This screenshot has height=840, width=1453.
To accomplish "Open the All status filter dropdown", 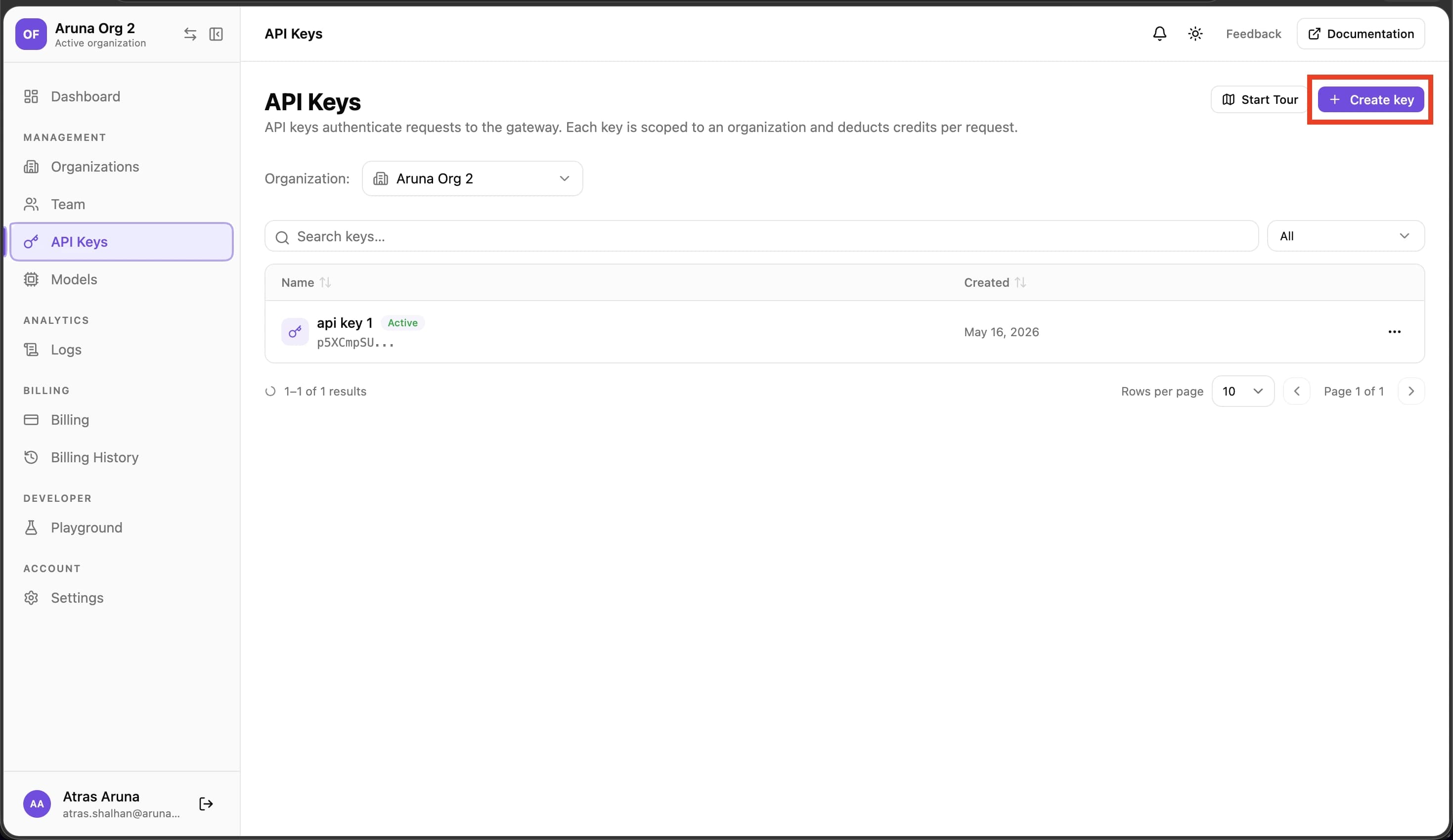I will click(x=1346, y=236).
